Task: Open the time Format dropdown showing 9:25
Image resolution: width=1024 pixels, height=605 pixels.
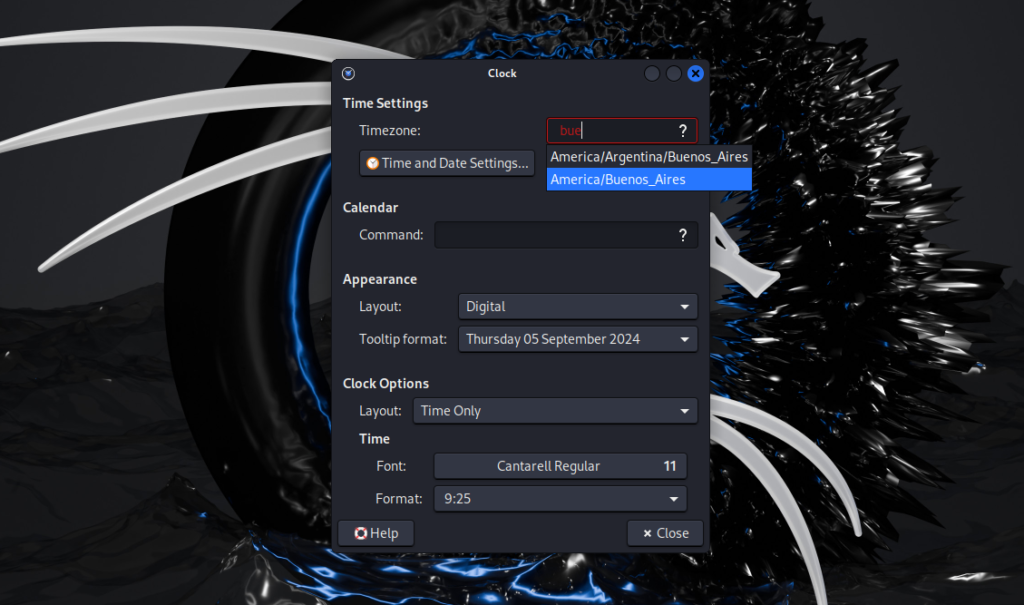Action: 560,498
